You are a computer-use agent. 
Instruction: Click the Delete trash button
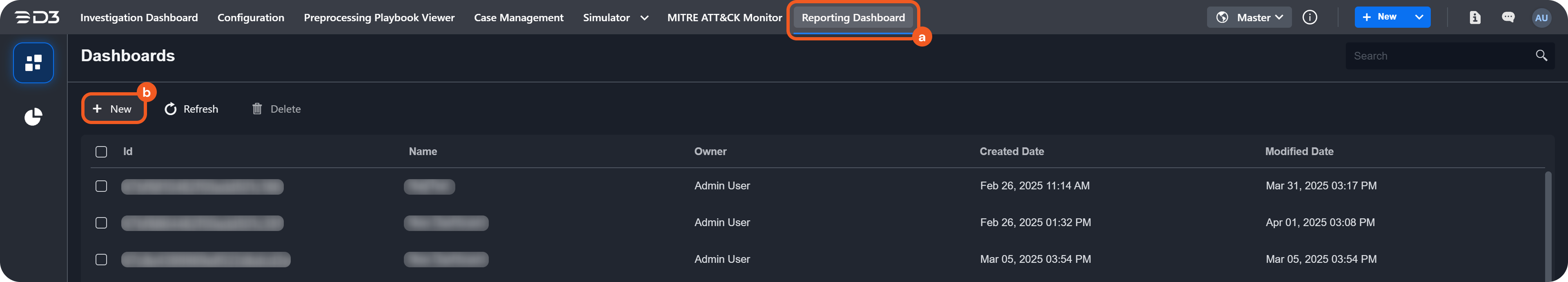click(276, 109)
